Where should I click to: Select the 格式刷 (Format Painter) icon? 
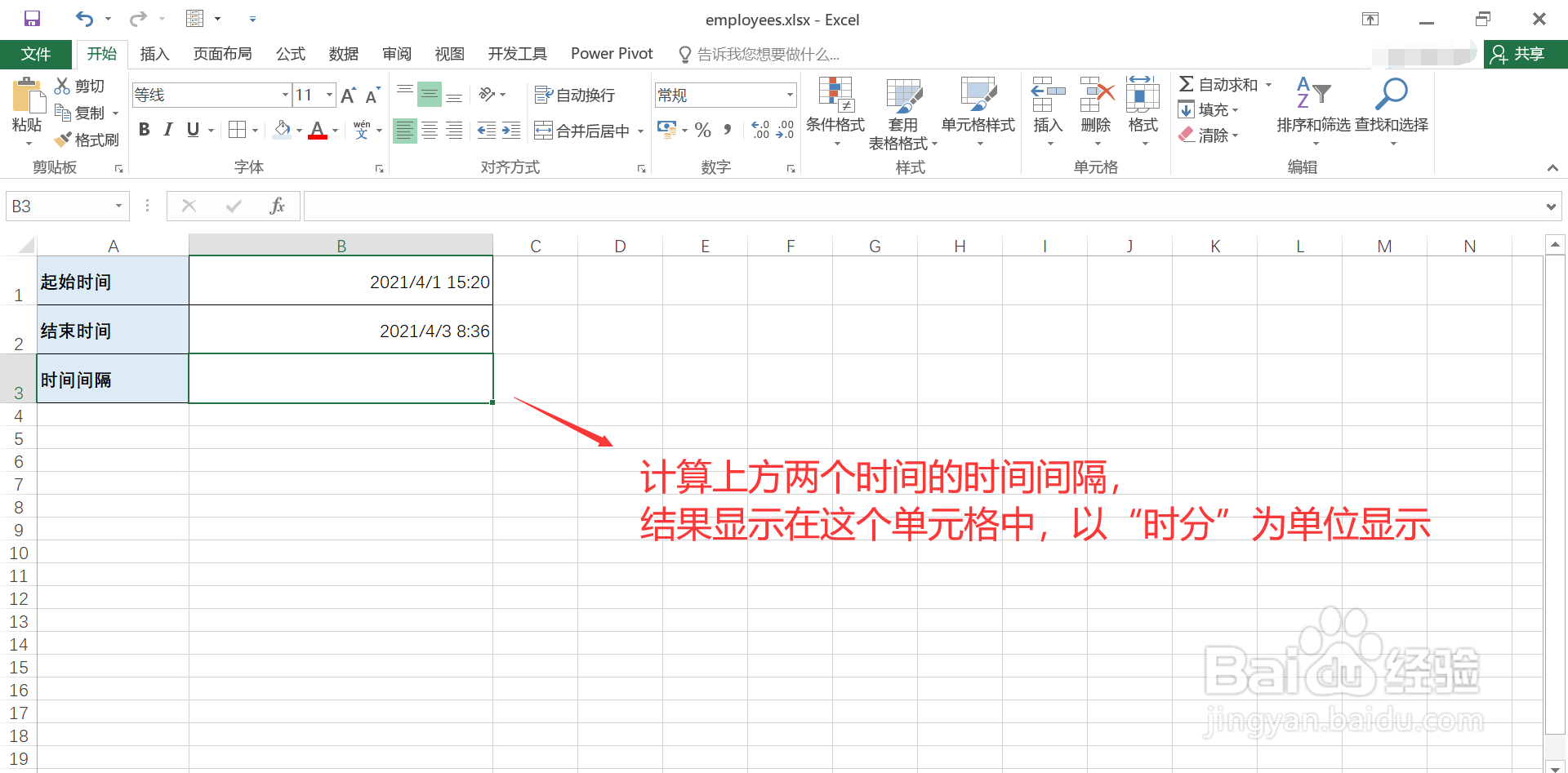87,139
